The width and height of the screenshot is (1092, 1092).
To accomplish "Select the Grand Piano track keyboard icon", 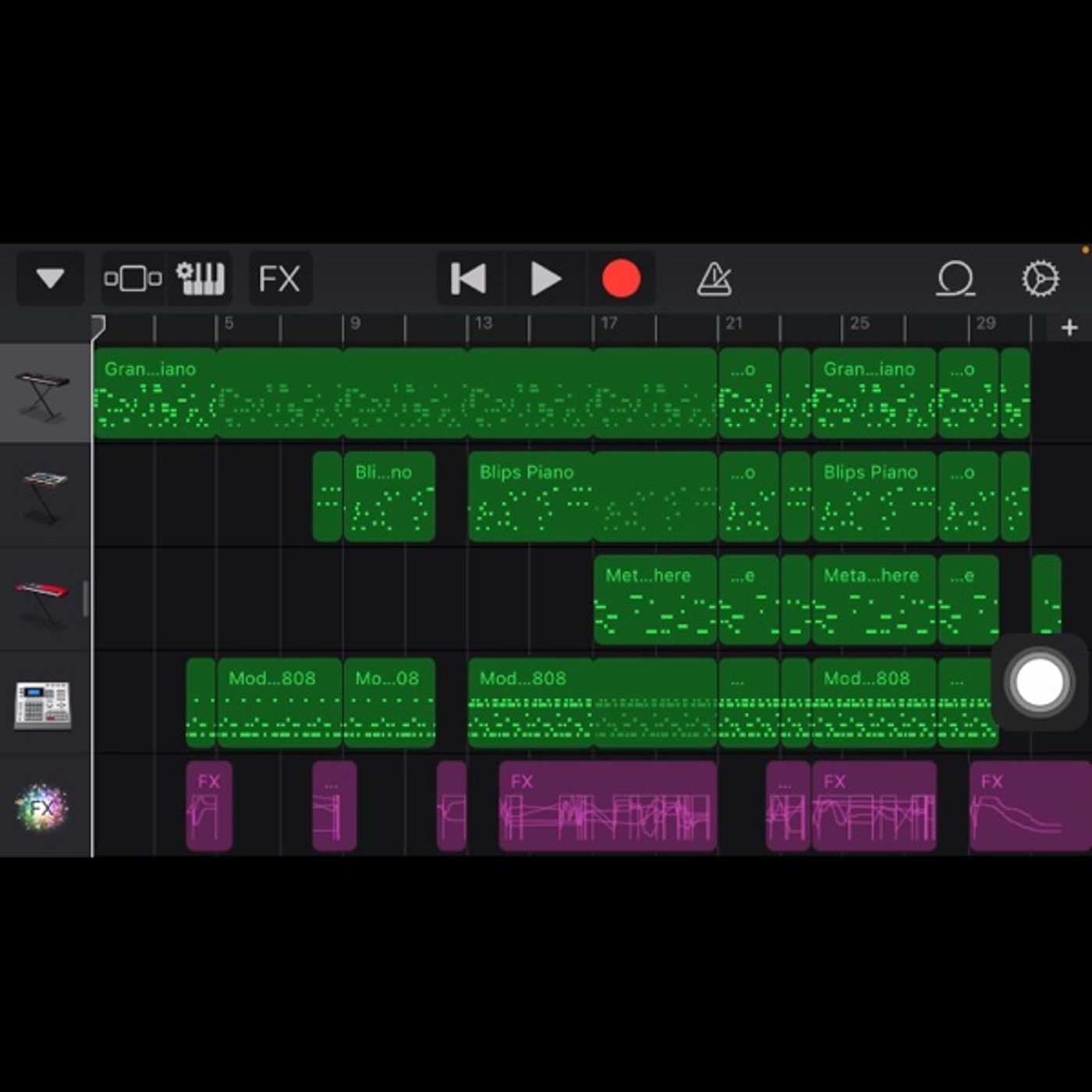I will (42, 395).
